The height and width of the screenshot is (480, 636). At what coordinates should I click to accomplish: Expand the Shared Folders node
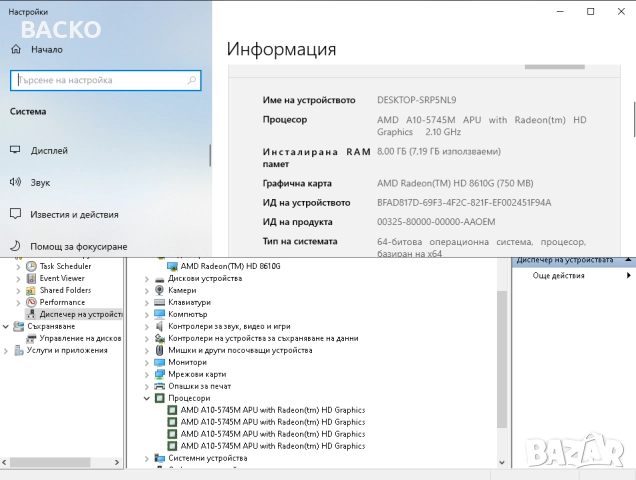tap(18, 291)
